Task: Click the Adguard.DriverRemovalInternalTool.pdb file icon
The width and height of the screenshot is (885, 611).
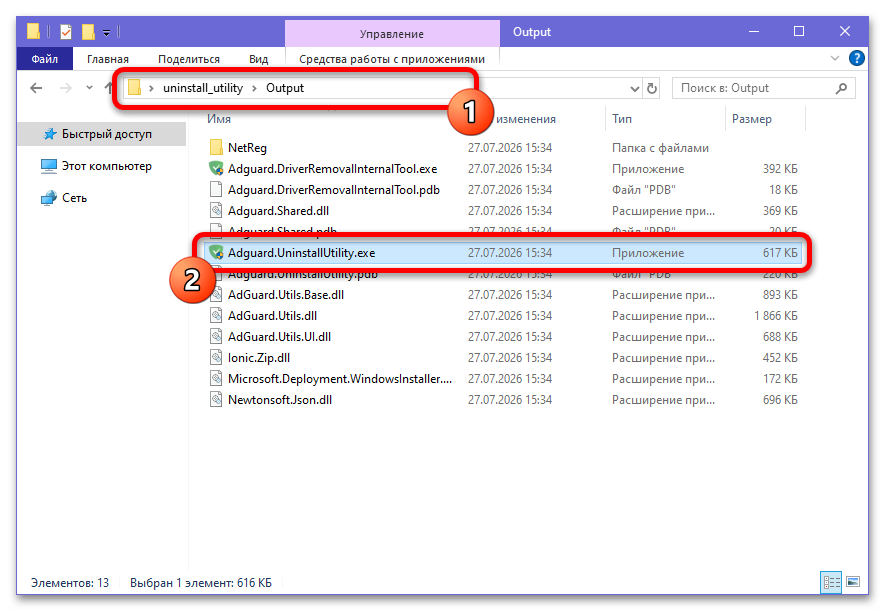Action: click(216, 190)
